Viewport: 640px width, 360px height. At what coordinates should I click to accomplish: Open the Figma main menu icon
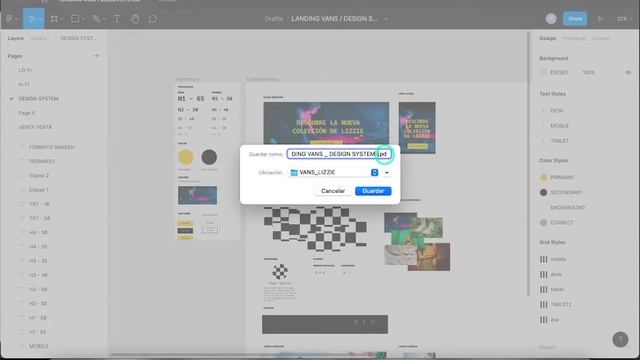pyautogui.click(x=10, y=19)
